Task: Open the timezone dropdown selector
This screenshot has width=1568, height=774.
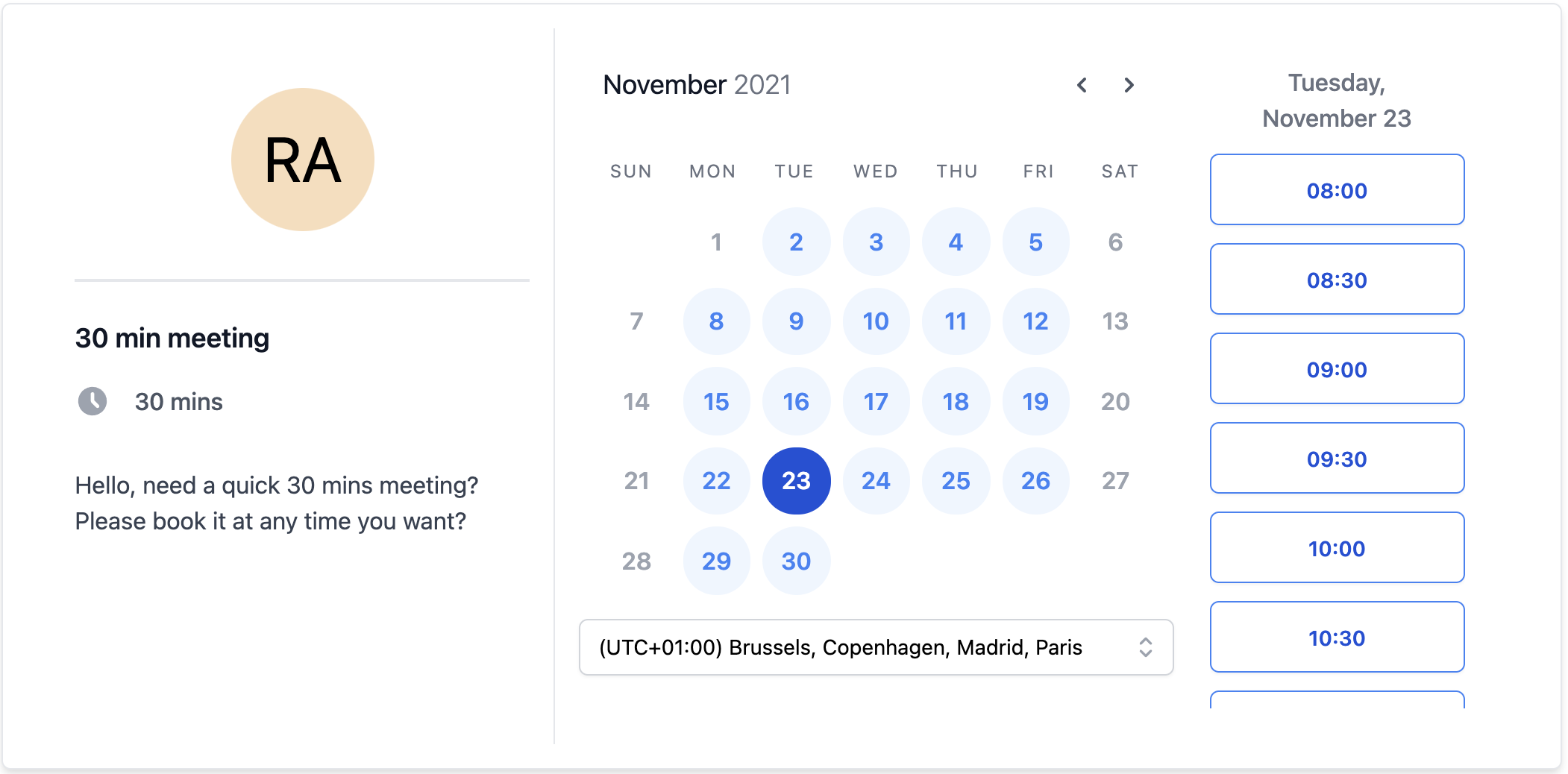Action: pyautogui.click(x=876, y=647)
